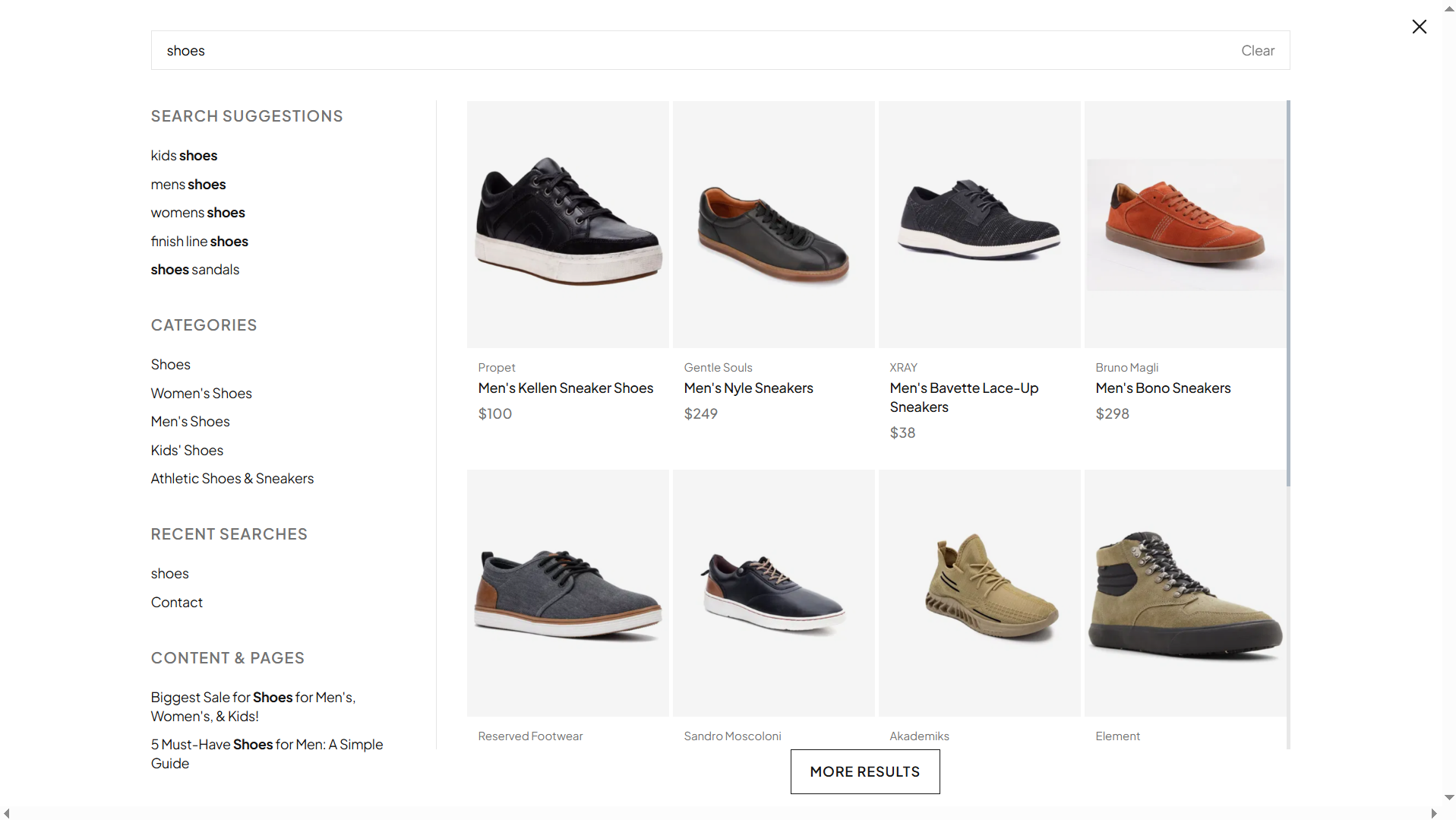This screenshot has width=1456, height=820.
Task: Click the Akademiks brand name
Action: (x=919, y=736)
